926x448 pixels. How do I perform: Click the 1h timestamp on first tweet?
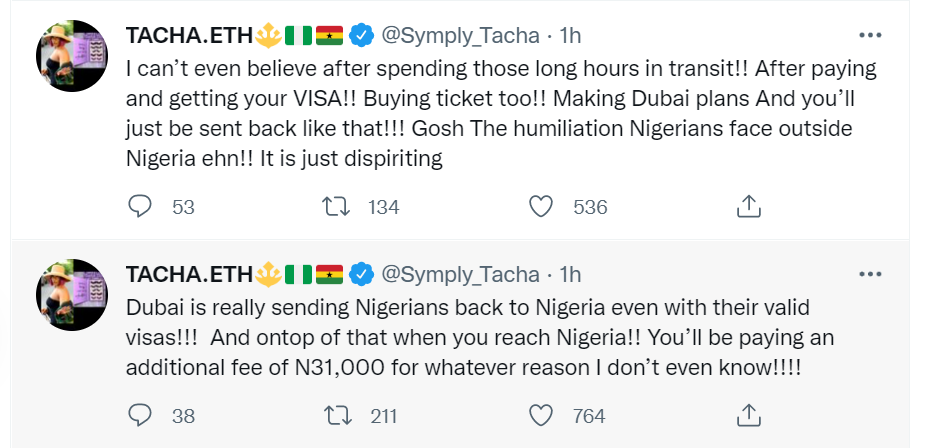pos(569,36)
